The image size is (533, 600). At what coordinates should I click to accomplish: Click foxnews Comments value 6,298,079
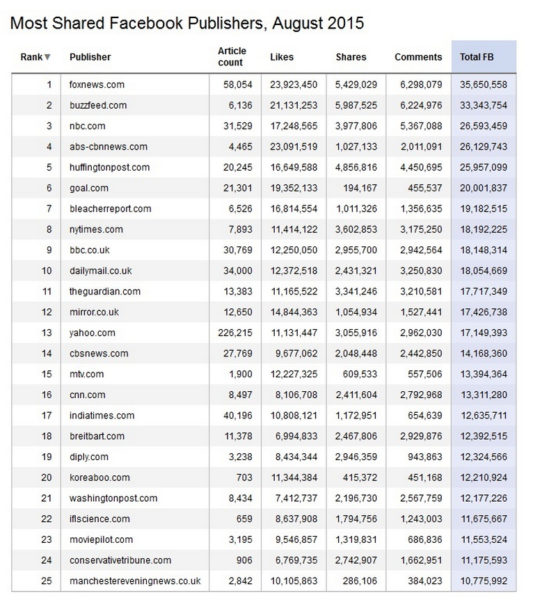click(421, 85)
